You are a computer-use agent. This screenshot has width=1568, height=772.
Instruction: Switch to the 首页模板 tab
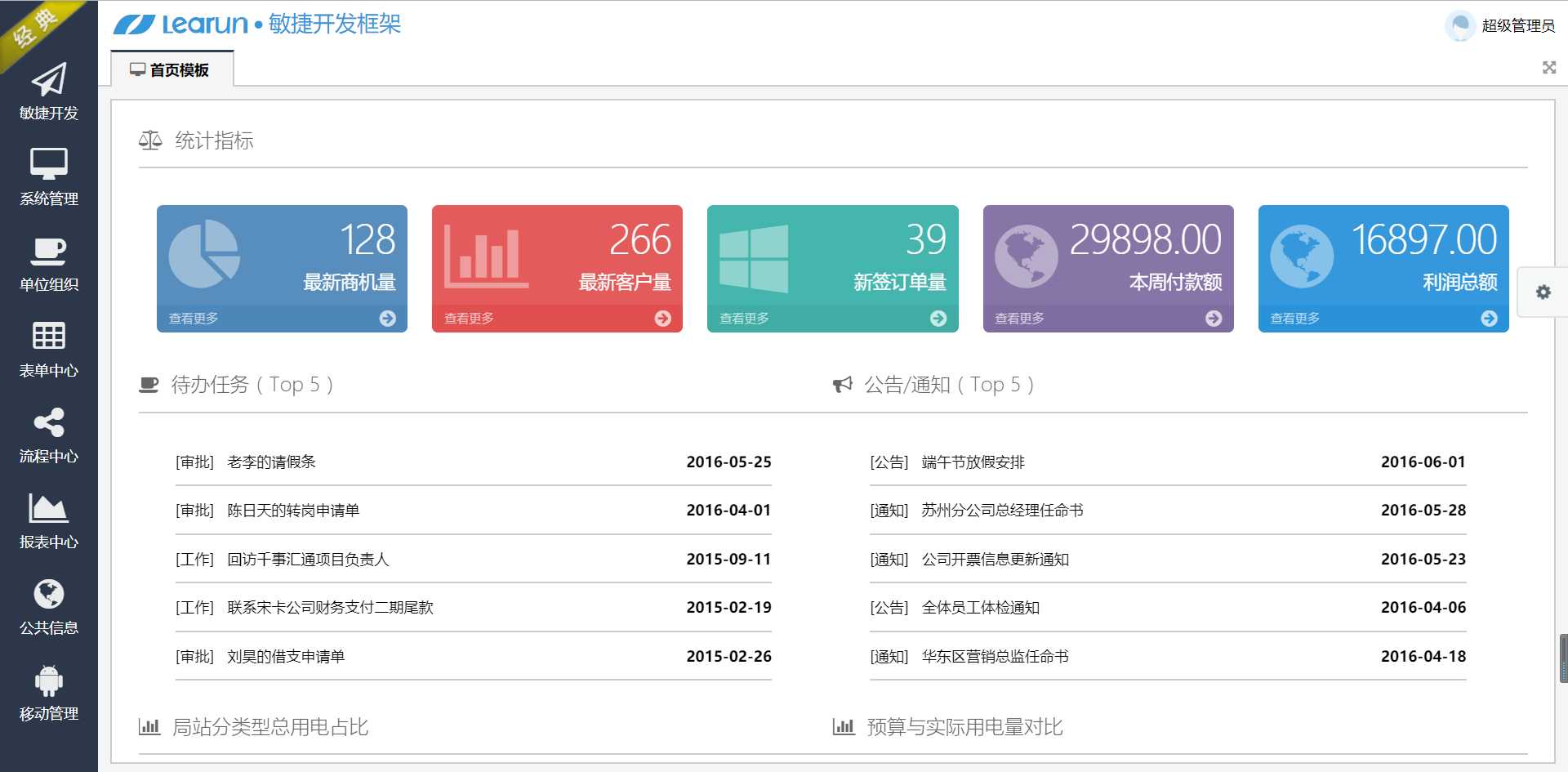[x=171, y=69]
